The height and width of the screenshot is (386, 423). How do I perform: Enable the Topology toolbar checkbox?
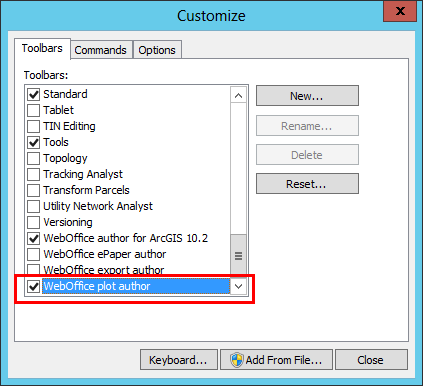[x=33, y=158]
